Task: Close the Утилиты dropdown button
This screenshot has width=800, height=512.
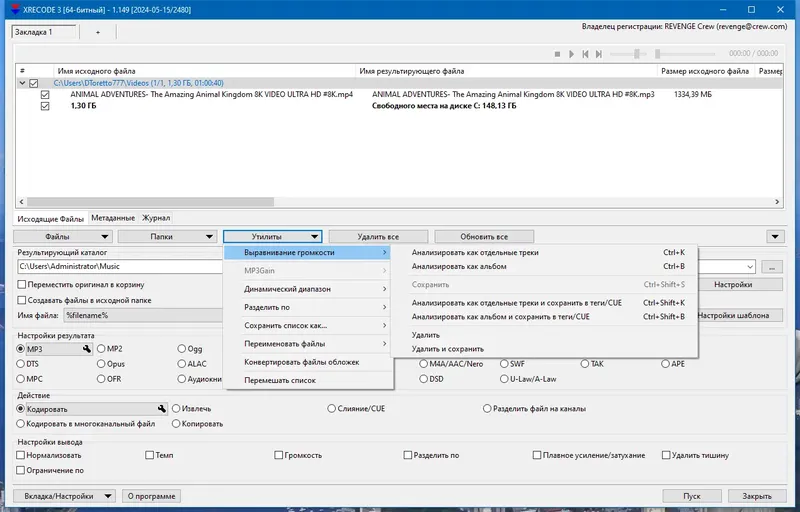Action: (272, 237)
